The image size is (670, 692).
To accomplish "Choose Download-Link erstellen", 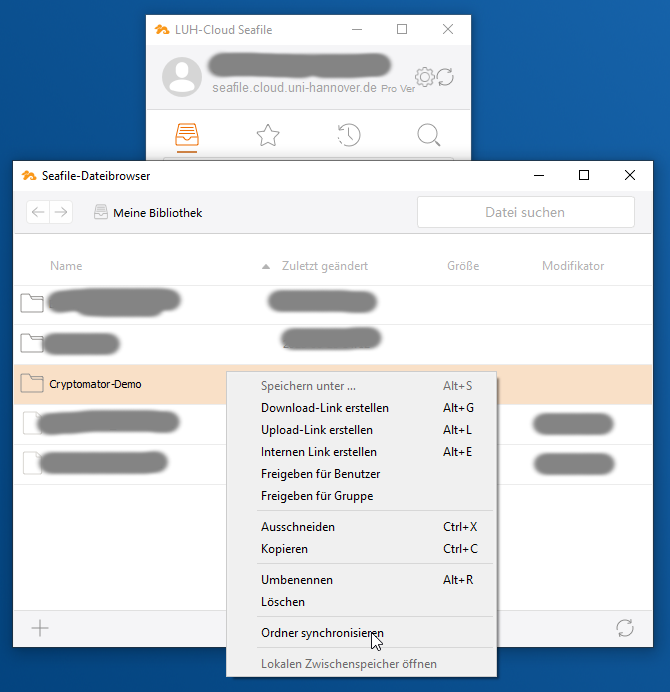I will coord(362,408).
